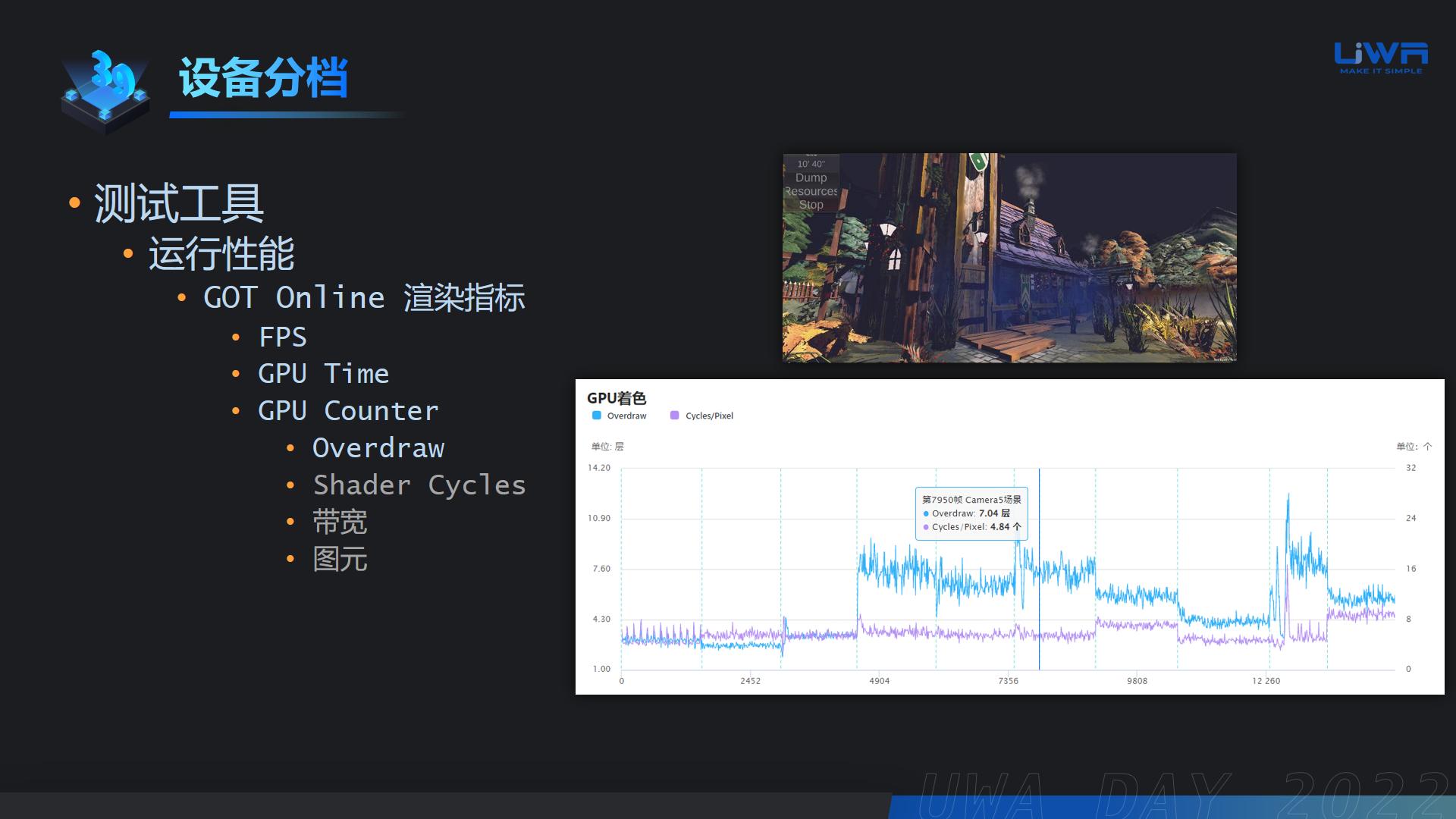Click the Overdraw bullet item
This screenshot has width=1456, height=819.
click(378, 448)
